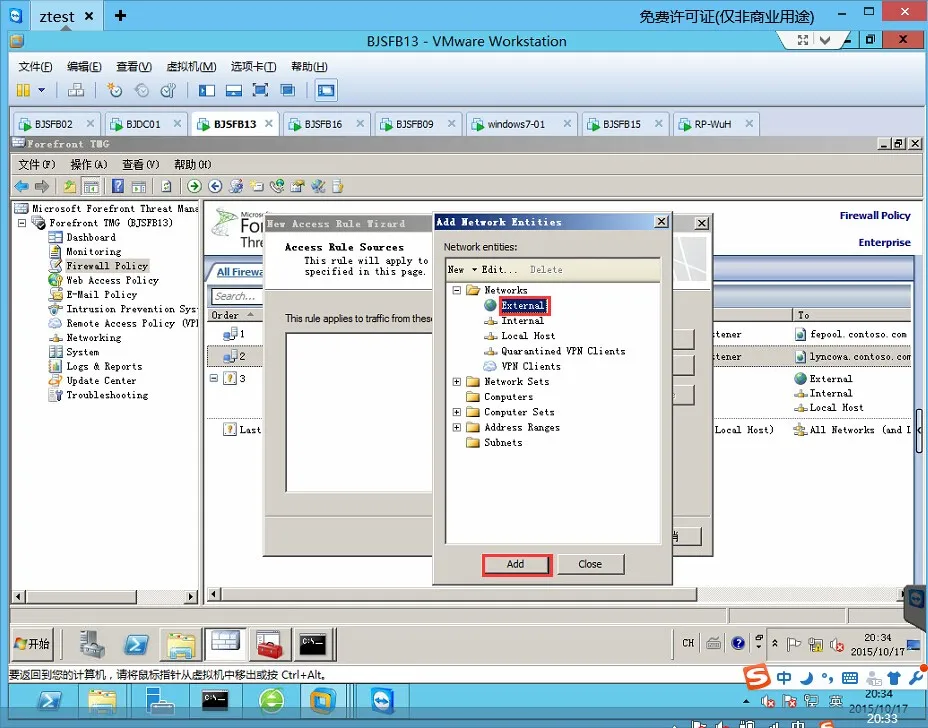Click the green apply arrow icon in TMG toolbar
This screenshot has width=928, height=728.
[194, 186]
